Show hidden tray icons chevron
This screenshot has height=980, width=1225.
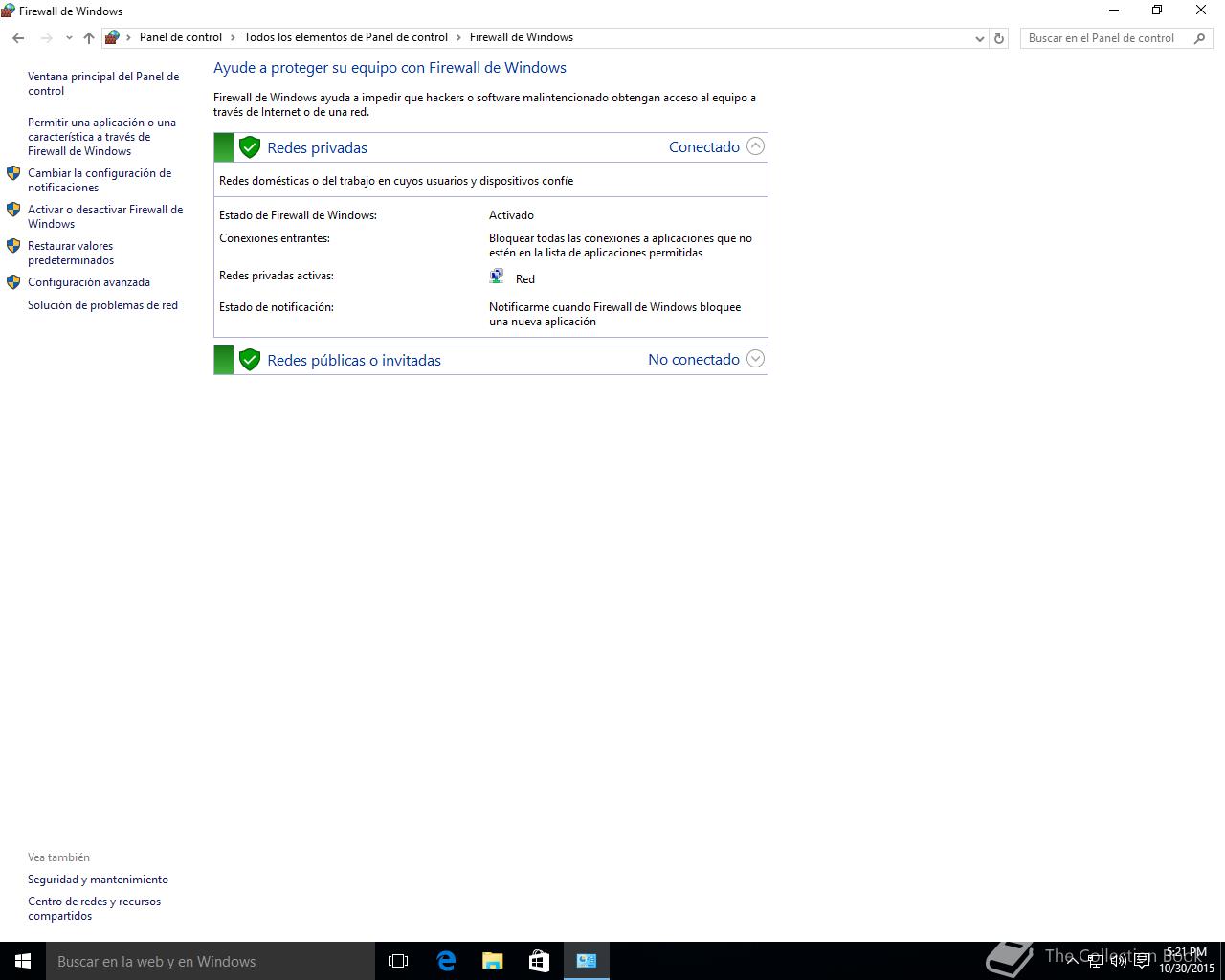1073,961
